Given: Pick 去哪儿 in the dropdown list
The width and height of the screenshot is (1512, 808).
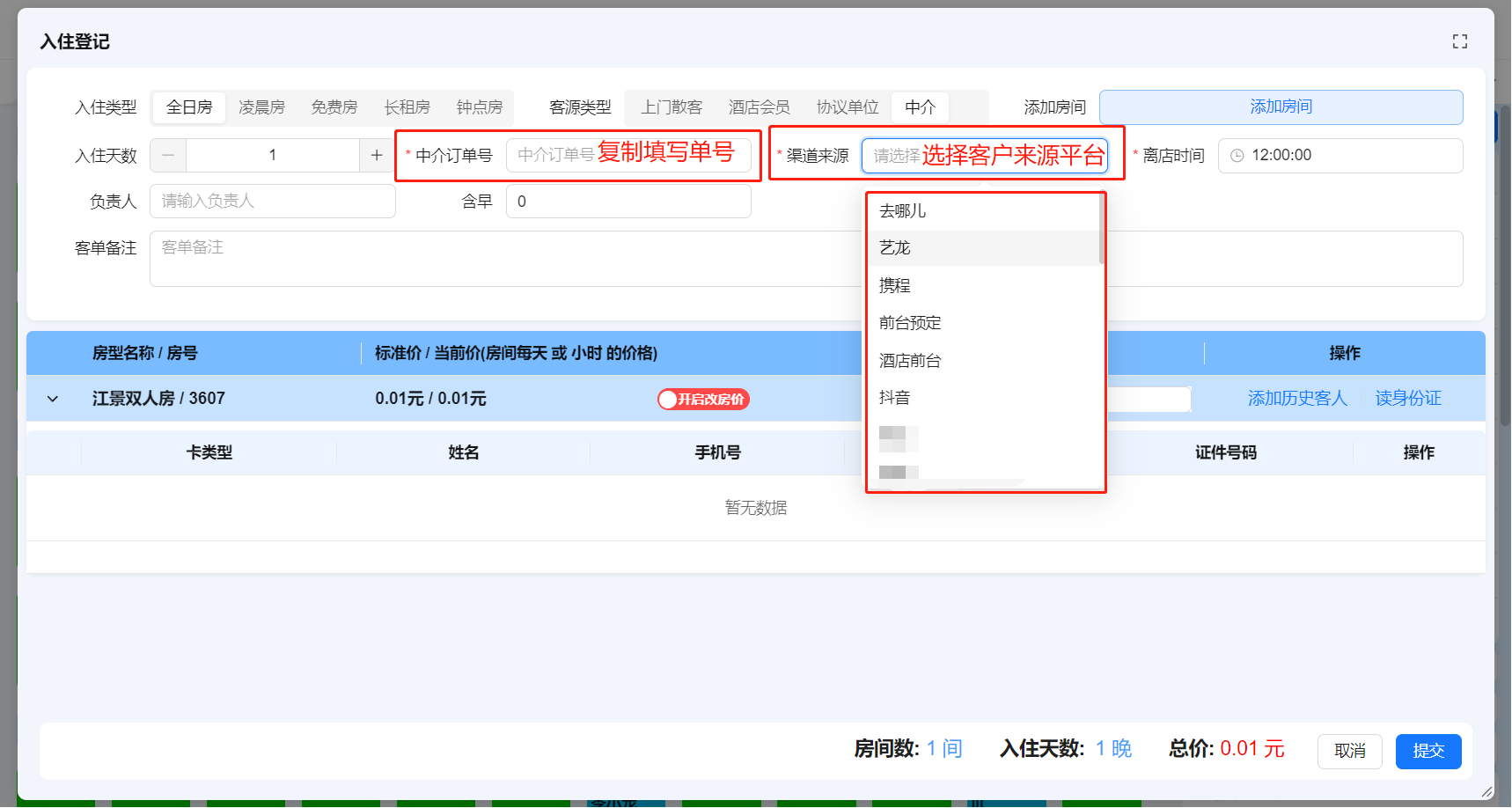Looking at the screenshot, I should [902, 211].
